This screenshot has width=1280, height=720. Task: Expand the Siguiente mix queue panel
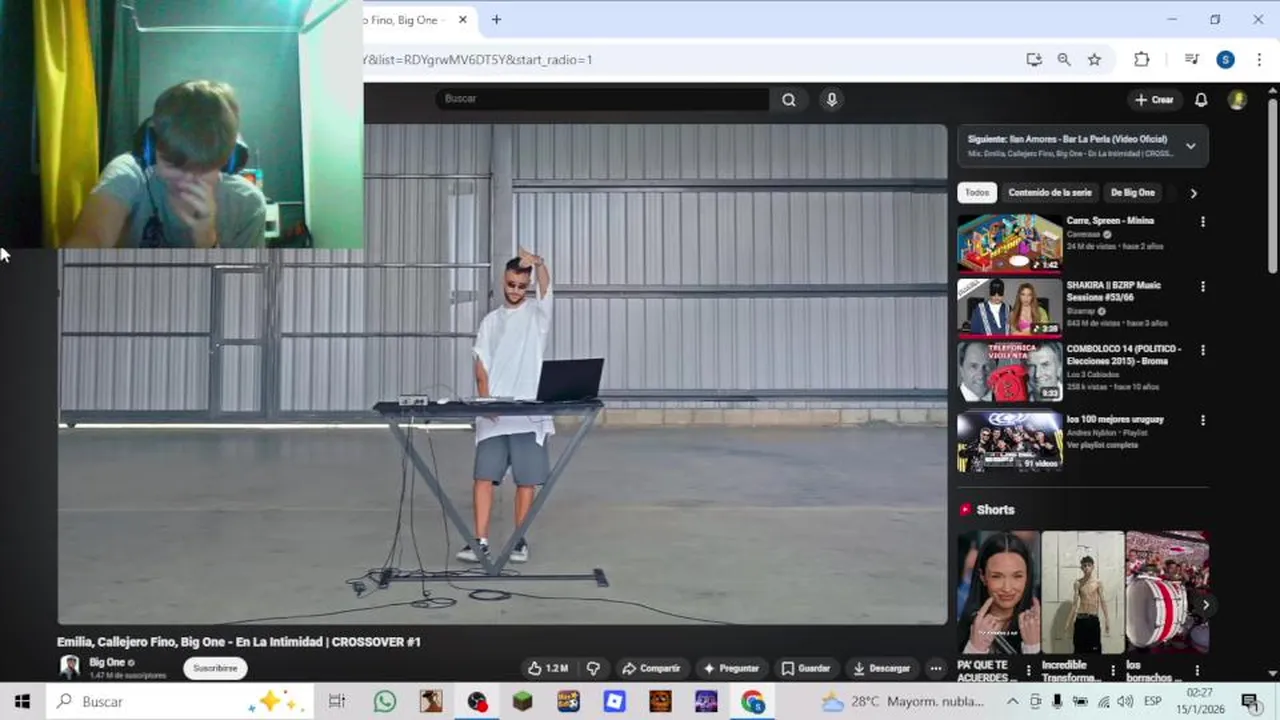point(1190,146)
